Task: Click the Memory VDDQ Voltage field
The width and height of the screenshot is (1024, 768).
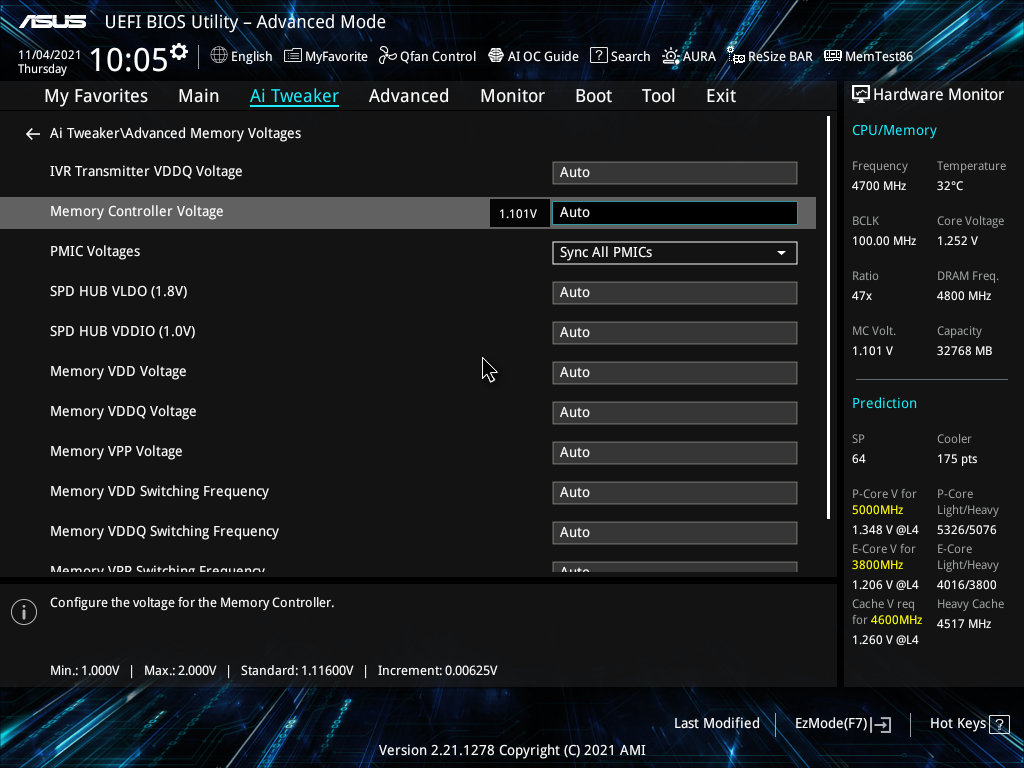Action: (675, 413)
